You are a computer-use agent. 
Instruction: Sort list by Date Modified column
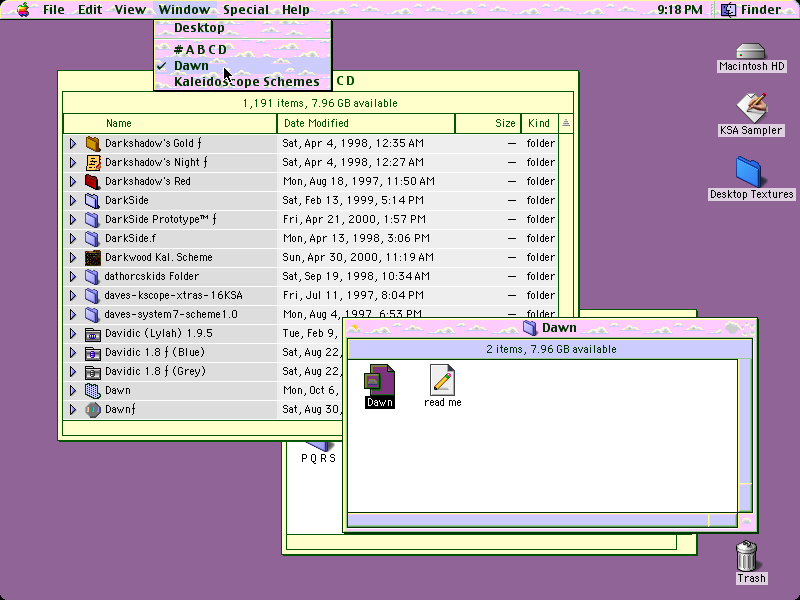[x=366, y=123]
